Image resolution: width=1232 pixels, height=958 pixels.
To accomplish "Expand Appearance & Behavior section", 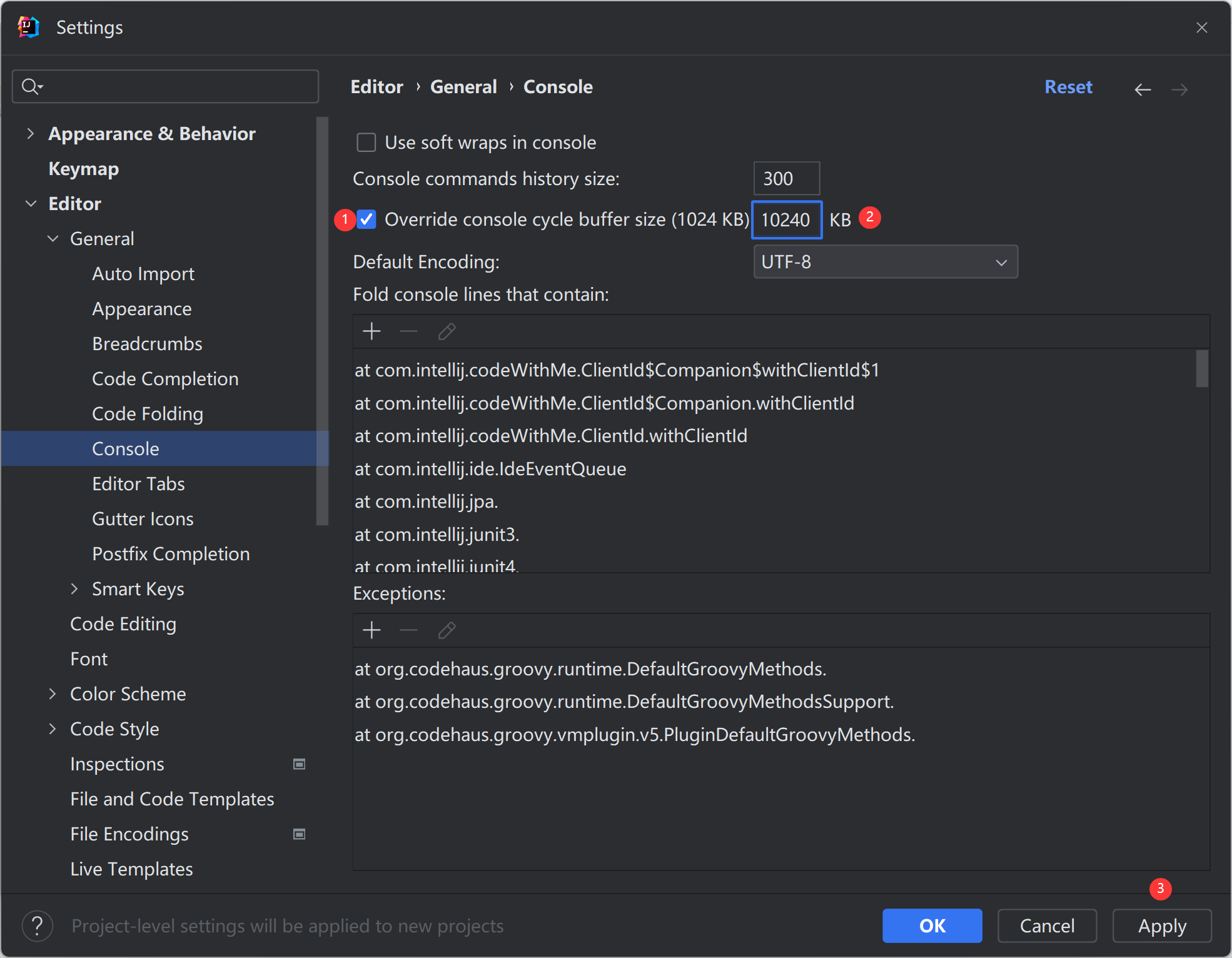I will [x=30, y=133].
